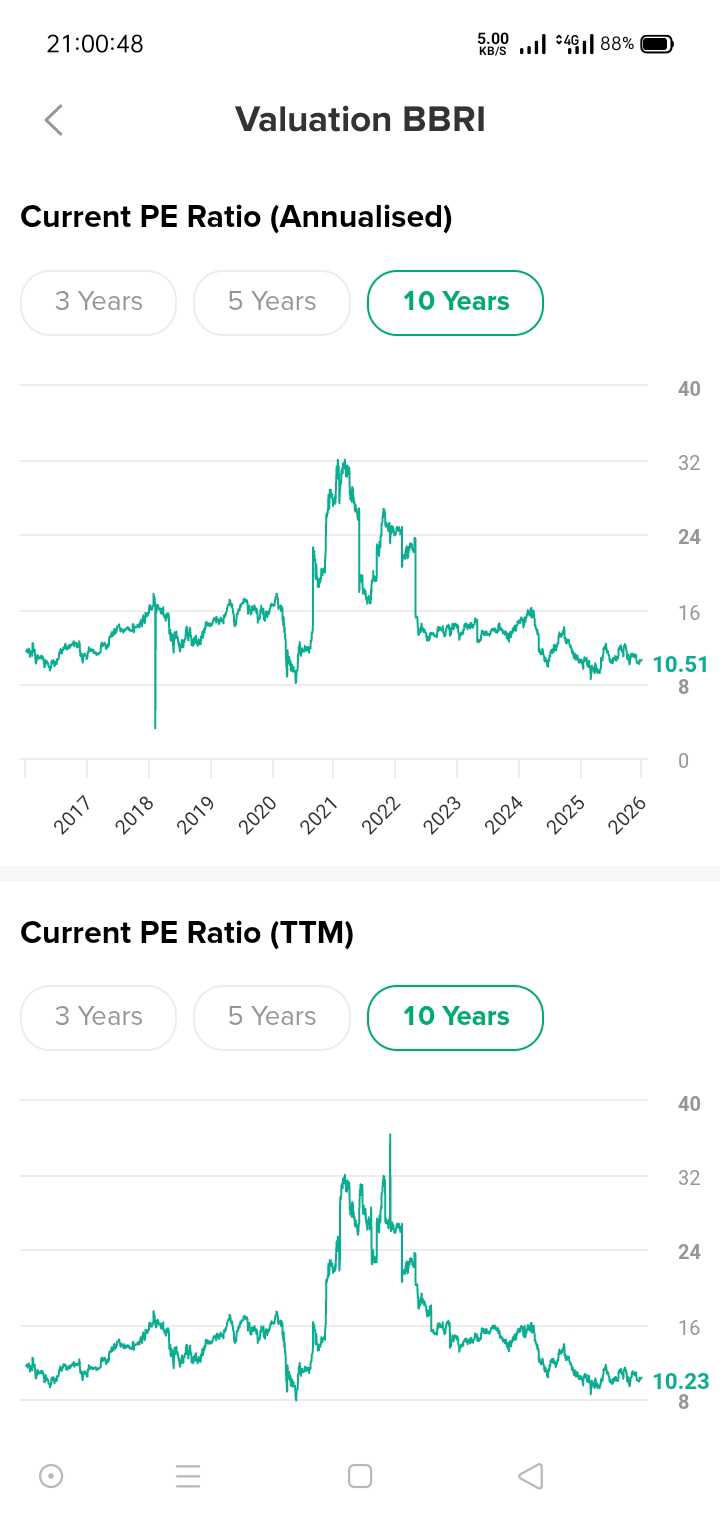Tap the 2021 peak on Annualised chart
Viewport: 720px width, 1520px height.
click(x=342, y=464)
